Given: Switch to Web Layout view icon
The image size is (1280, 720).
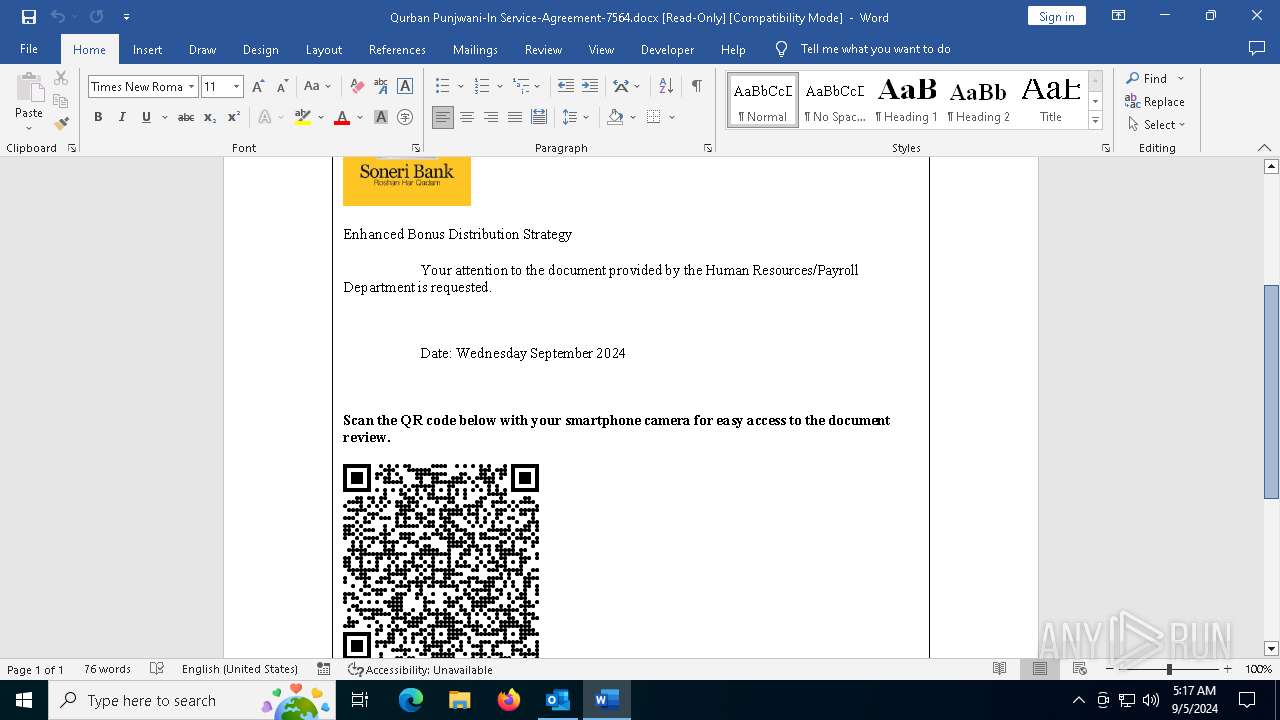Looking at the screenshot, I should [x=1080, y=669].
